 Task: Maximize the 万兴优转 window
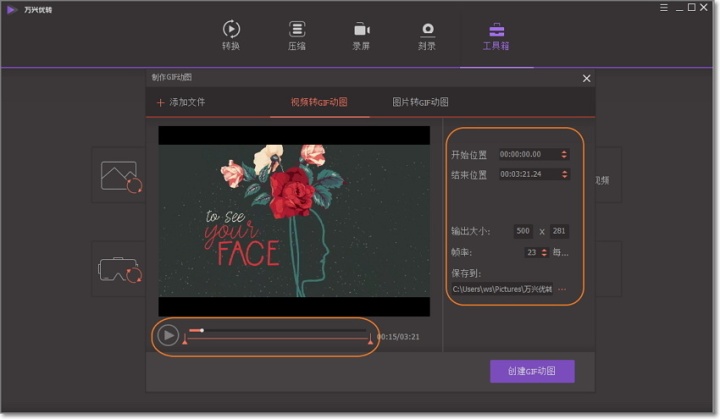pyautogui.click(x=692, y=7)
